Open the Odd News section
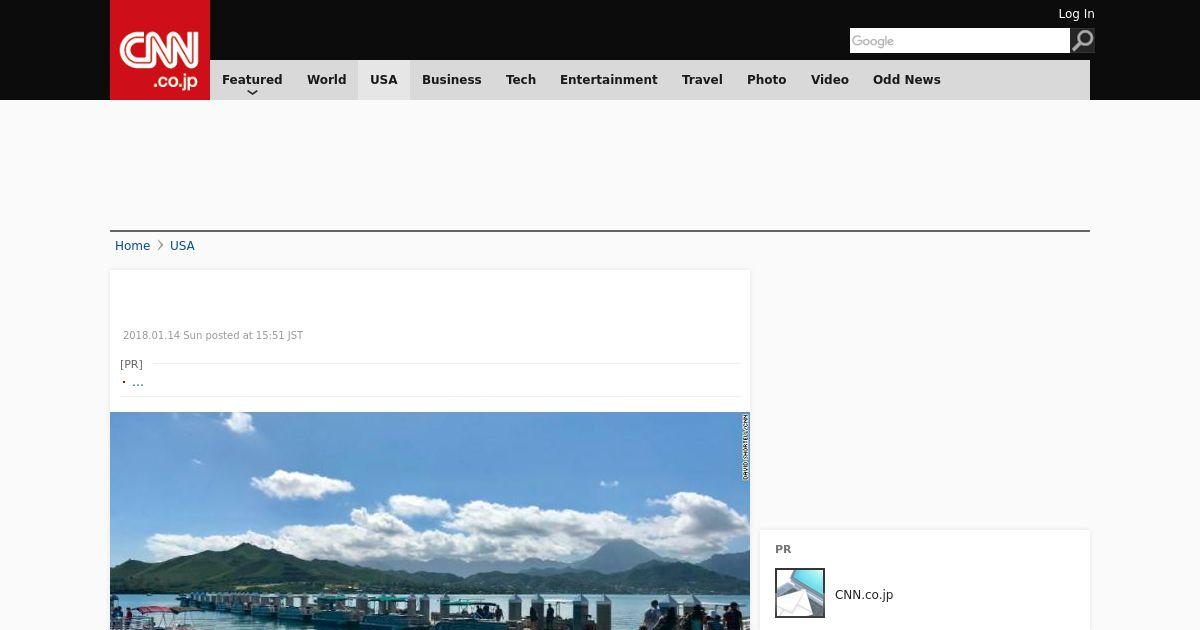The image size is (1200, 630). tap(906, 80)
